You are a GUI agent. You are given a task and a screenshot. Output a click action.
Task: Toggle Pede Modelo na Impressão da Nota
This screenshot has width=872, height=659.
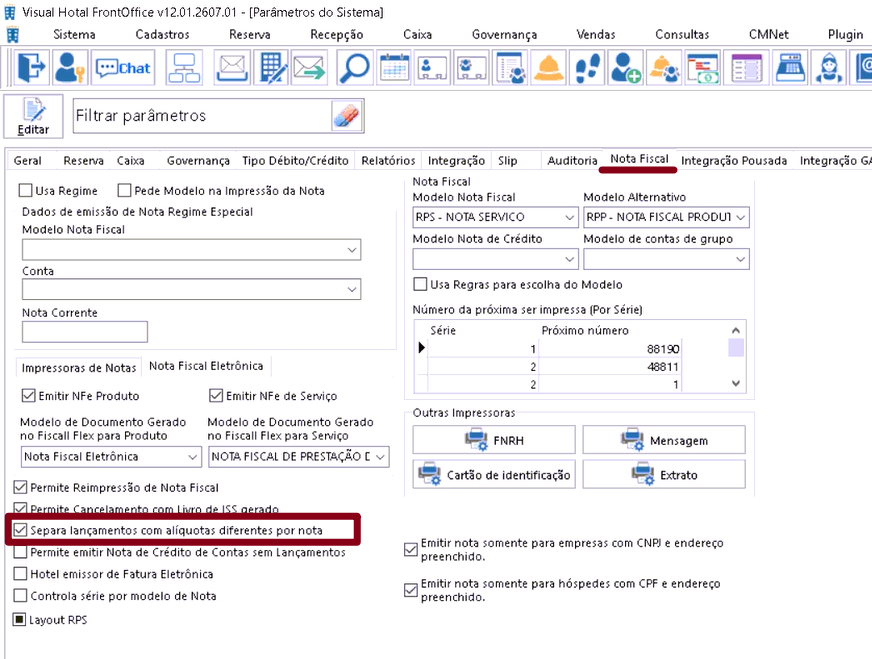[x=124, y=191]
